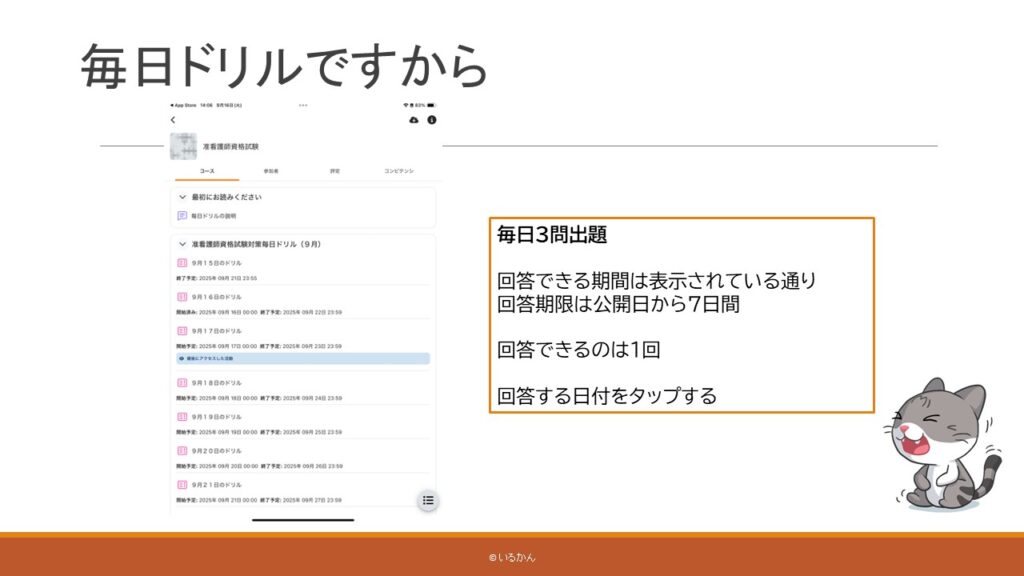Screen dimensions: 1024x576
Task: Tap the cloud download icon
Action: coord(414,120)
